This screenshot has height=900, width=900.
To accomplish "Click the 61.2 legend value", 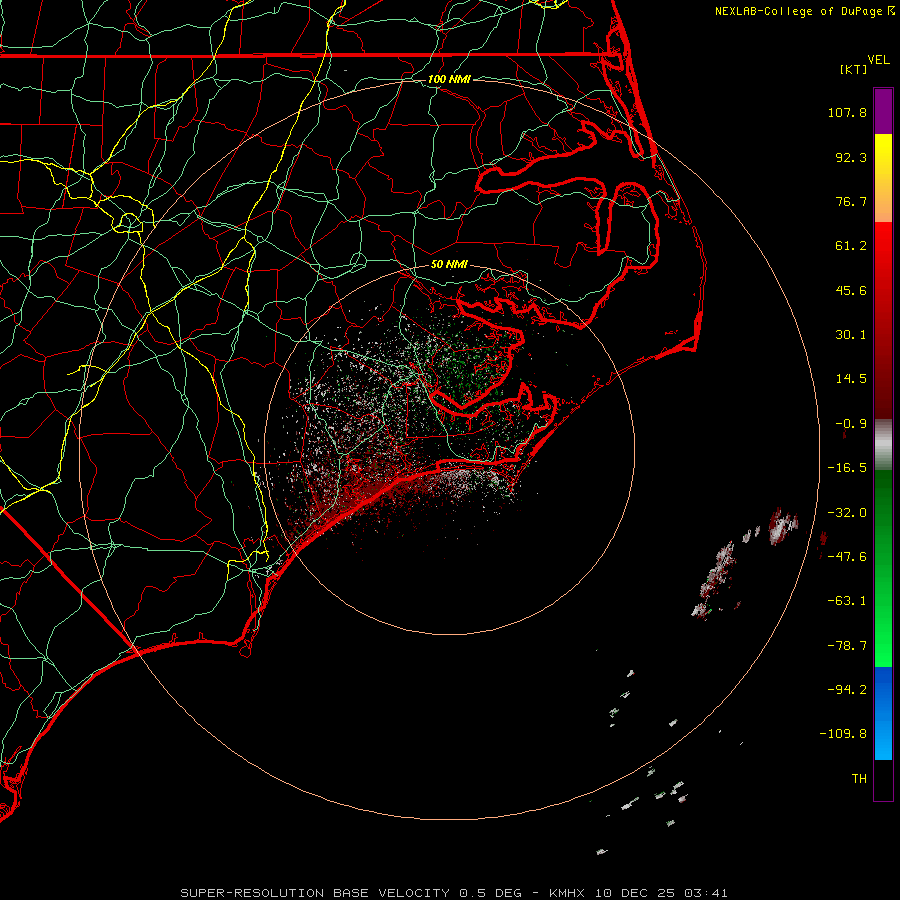I will [851, 246].
